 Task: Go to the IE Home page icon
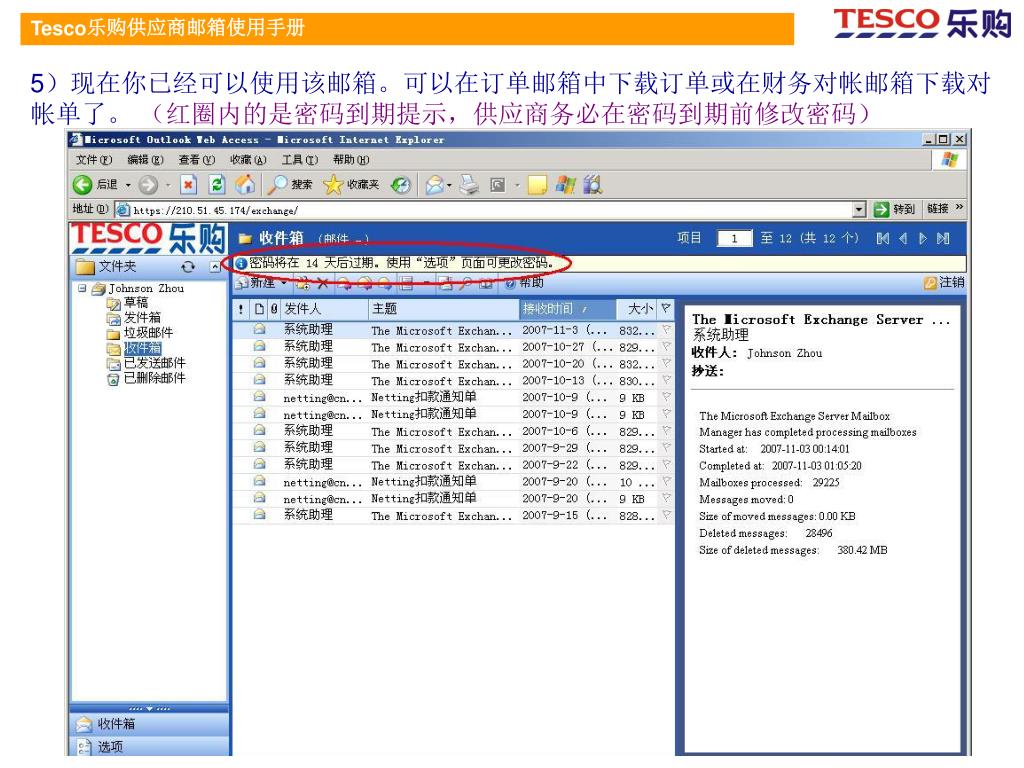click(245, 185)
